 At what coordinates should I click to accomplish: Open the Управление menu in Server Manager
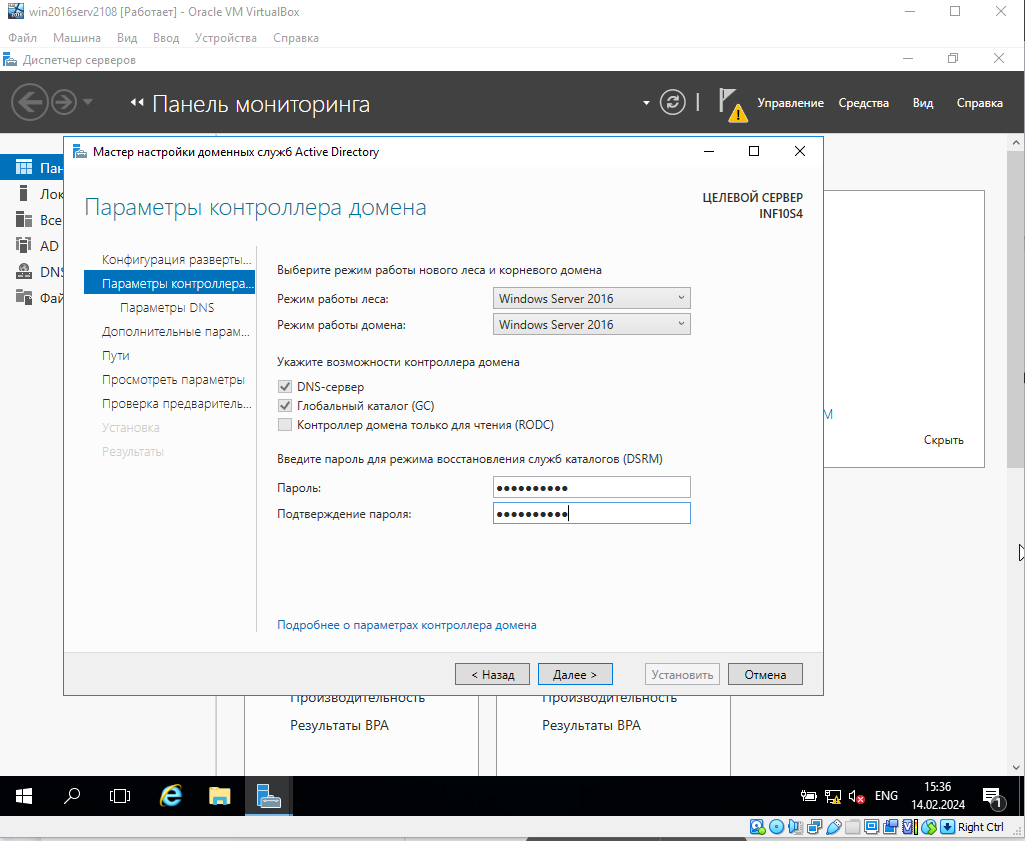pyautogui.click(x=790, y=103)
